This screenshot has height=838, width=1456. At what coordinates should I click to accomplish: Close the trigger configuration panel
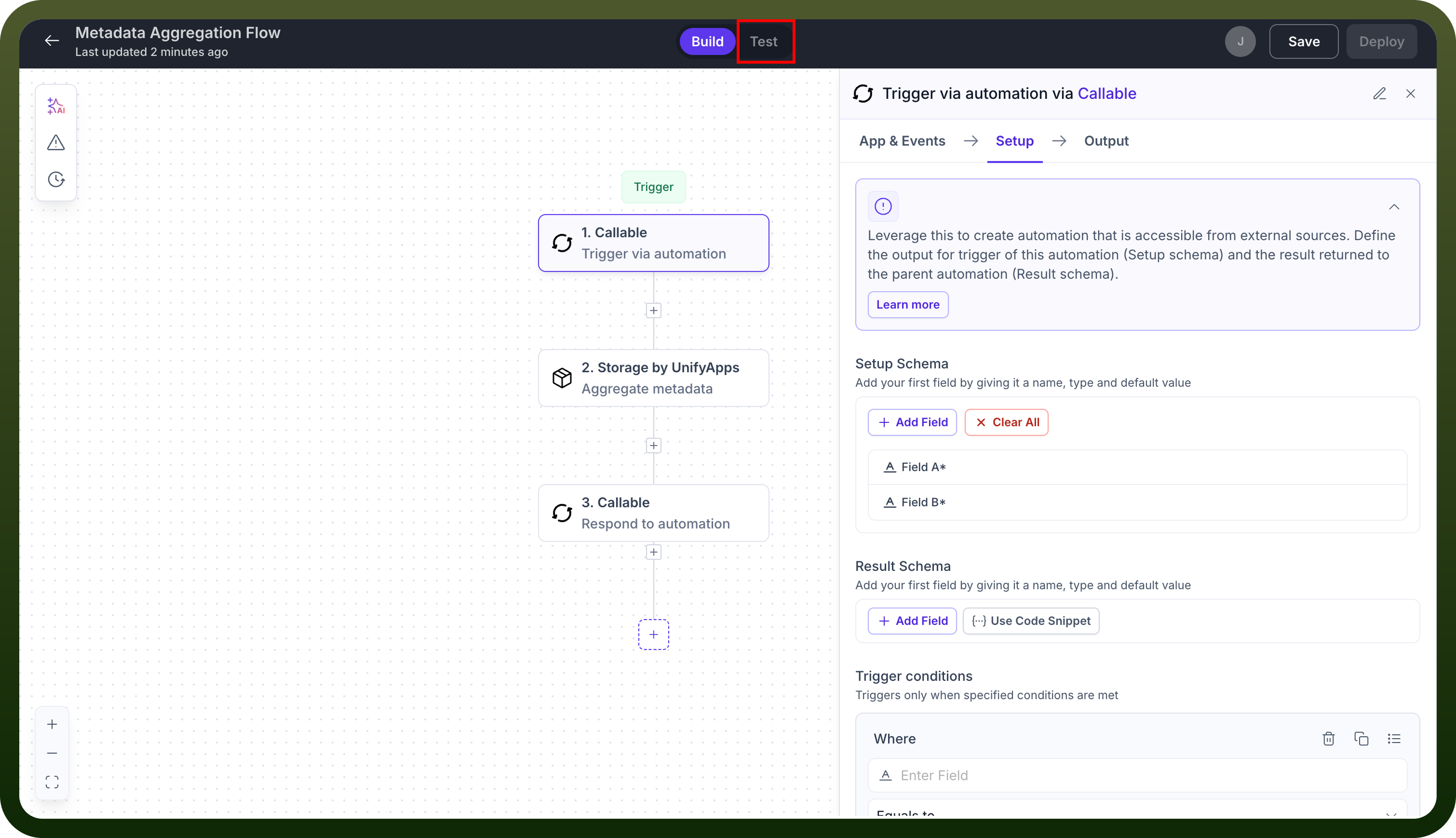(x=1411, y=93)
